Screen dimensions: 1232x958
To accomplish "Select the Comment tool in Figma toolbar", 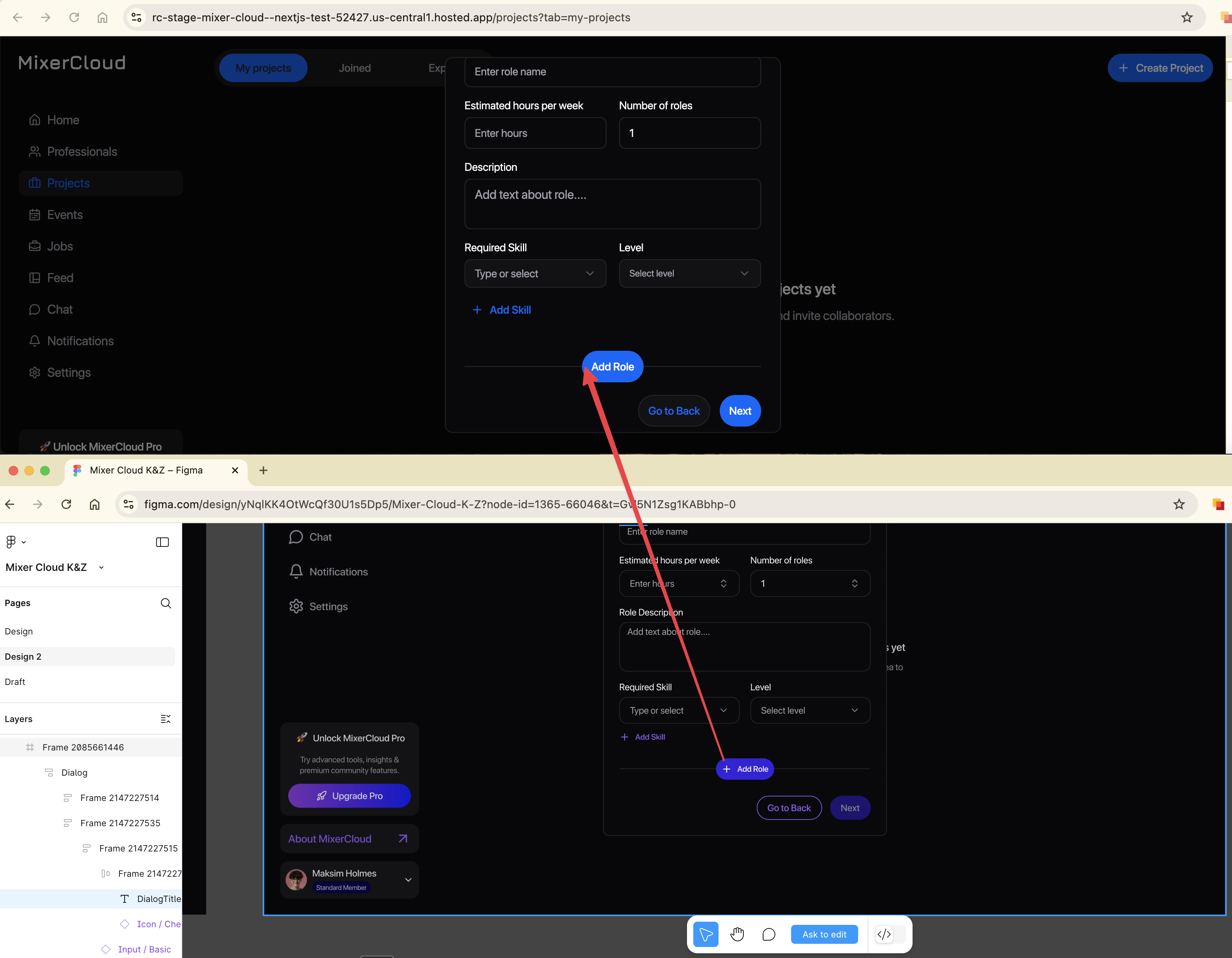I will click(768, 934).
